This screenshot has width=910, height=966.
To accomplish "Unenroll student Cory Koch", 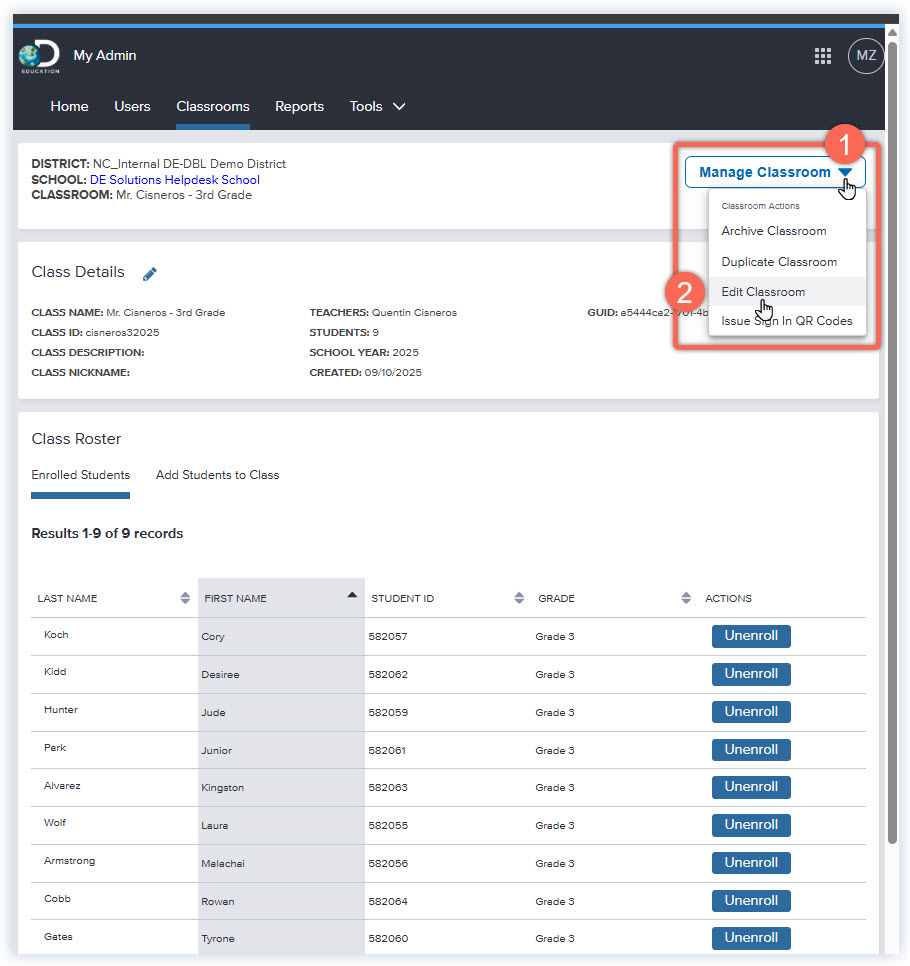I will point(750,636).
